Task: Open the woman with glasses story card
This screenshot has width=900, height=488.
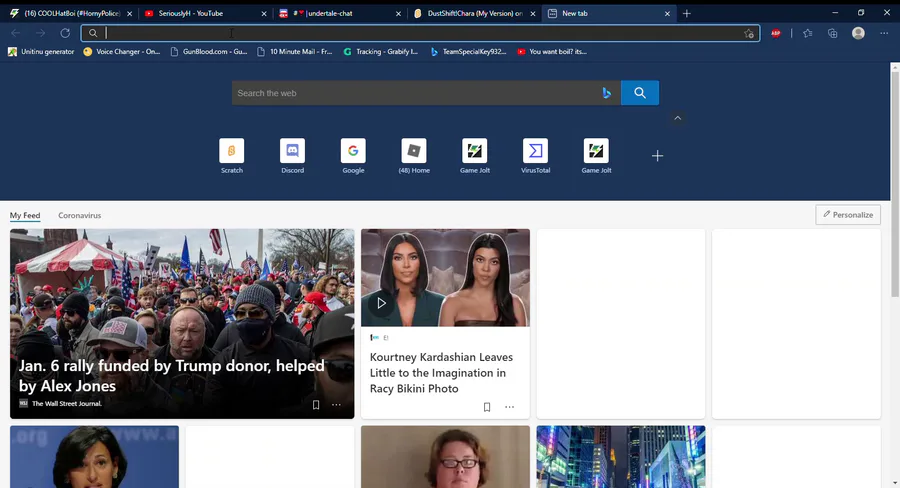Action: click(x=445, y=456)
